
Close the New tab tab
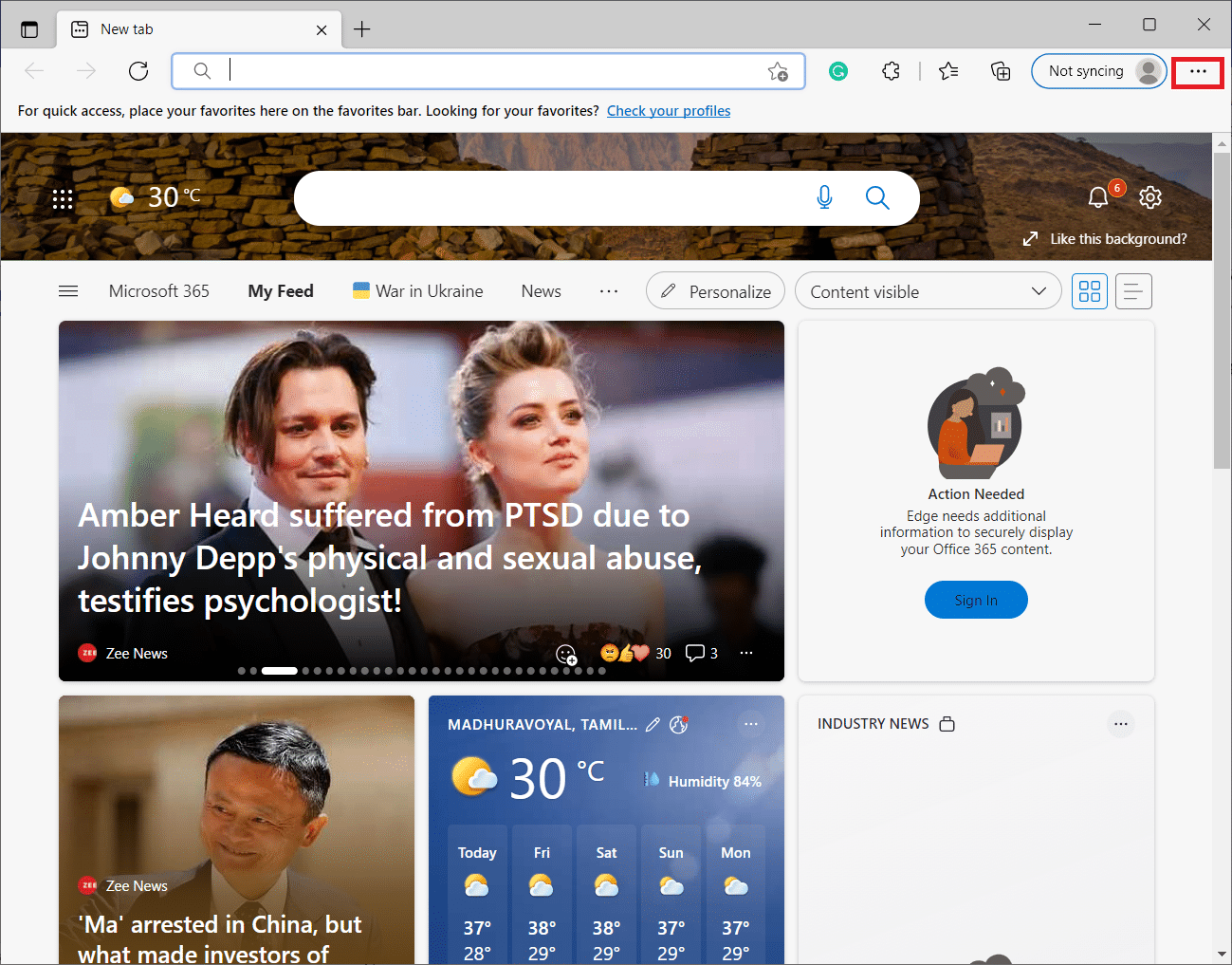coord(322,29)
